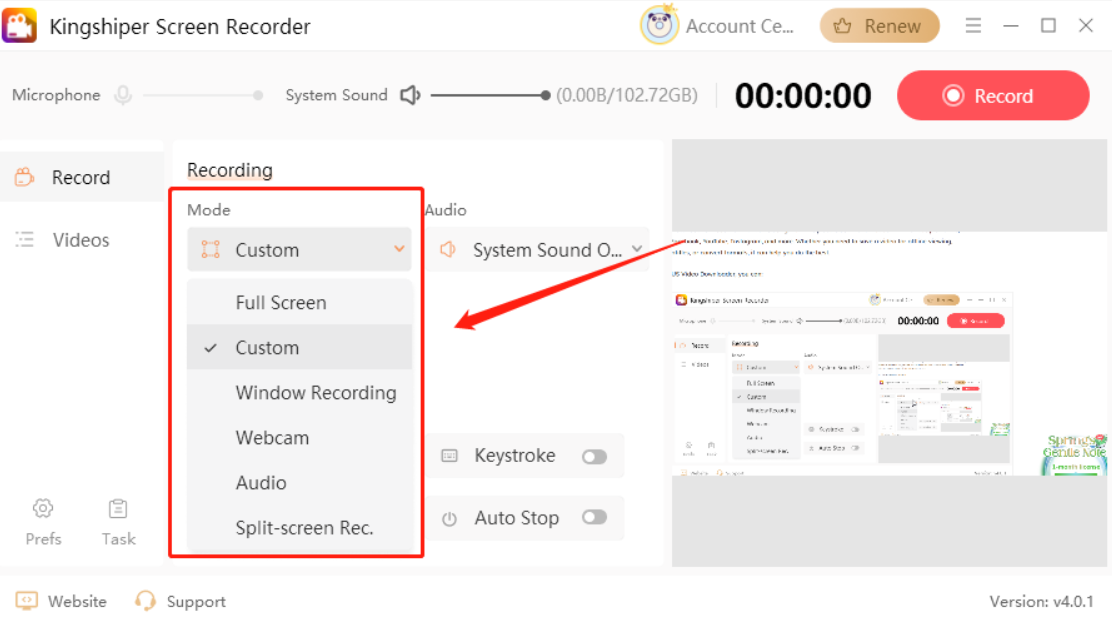Click the Renew button
Viewport: 1112px width, 618px height.
pos(879,26)
